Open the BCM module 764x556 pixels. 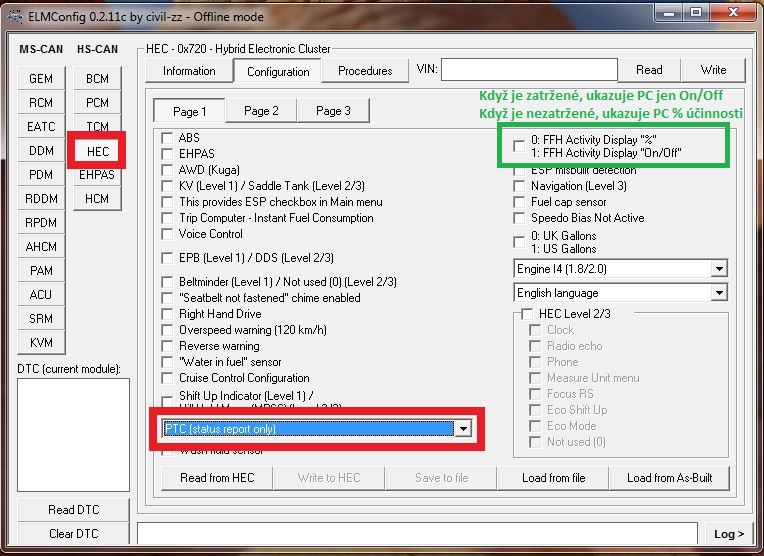coord(97,79)
